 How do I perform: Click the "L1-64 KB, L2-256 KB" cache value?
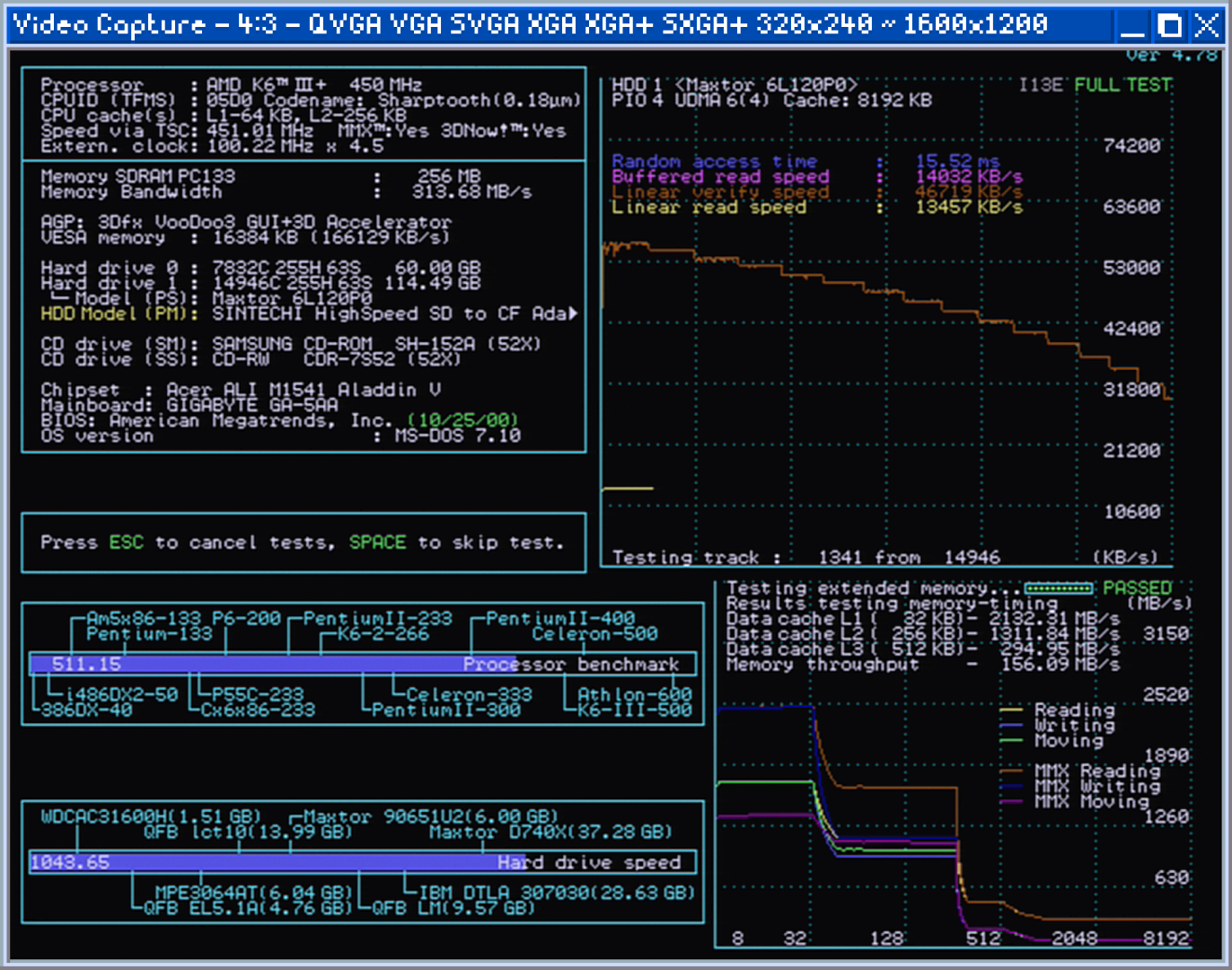click(x=307, y=115)
